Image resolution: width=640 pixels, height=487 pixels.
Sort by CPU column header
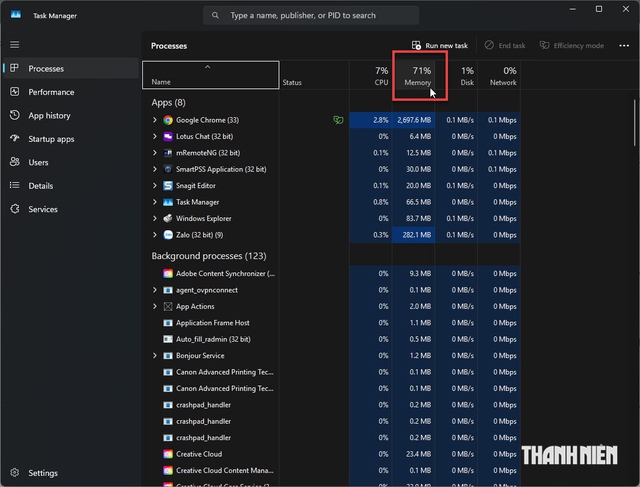click(371, 75)
